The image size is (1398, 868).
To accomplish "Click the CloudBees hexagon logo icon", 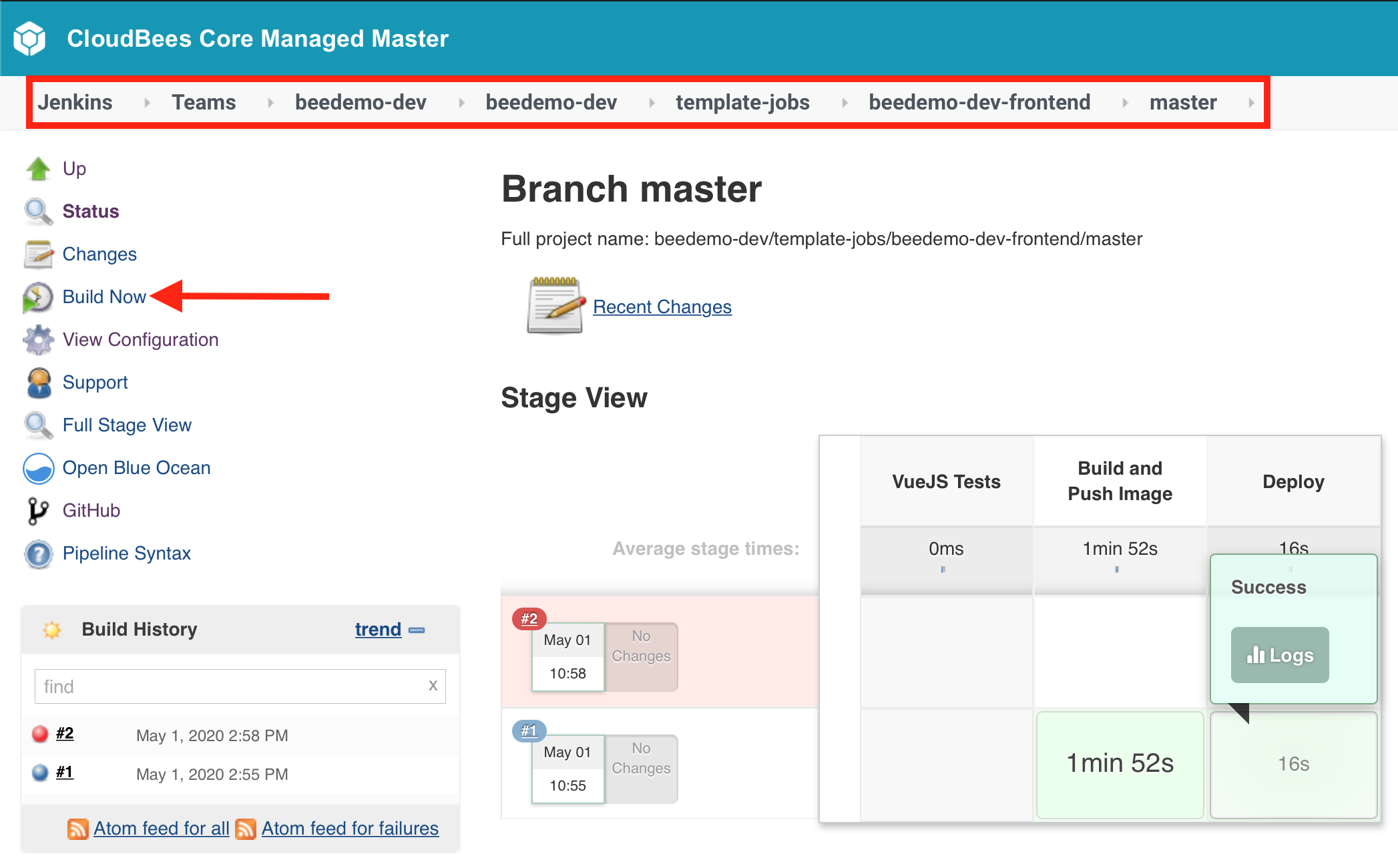I will point(29,39).
